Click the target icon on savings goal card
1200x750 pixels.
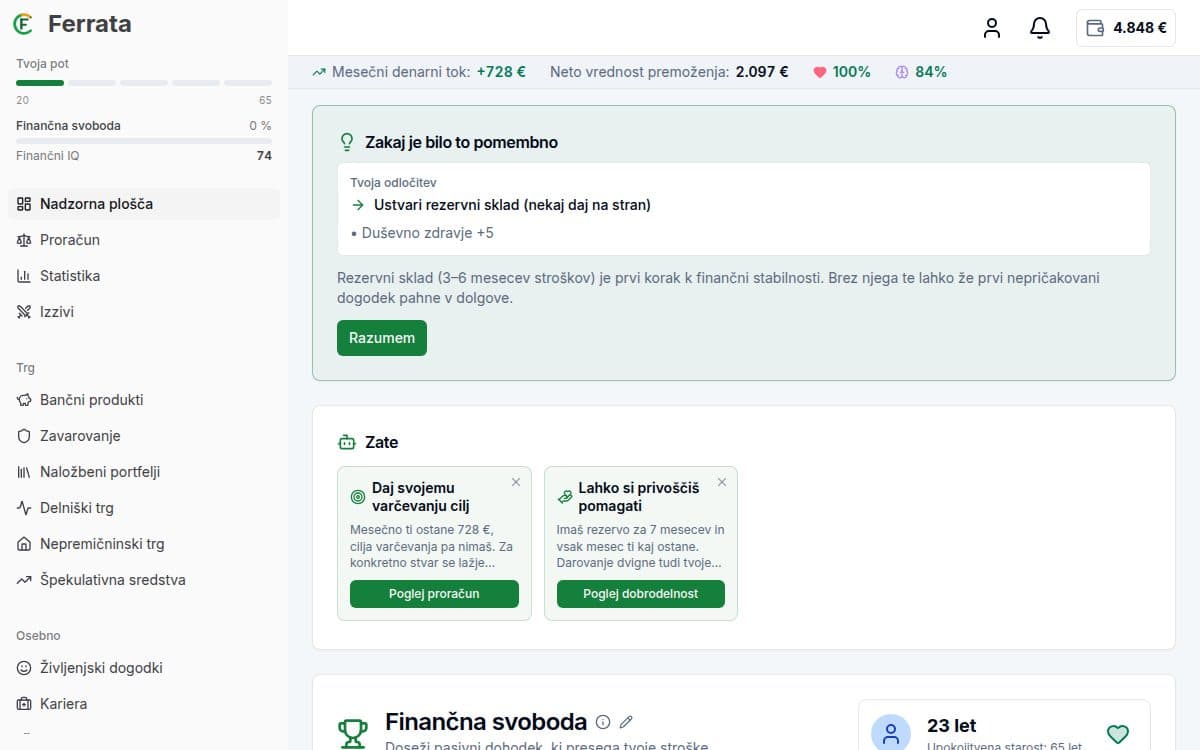point(358,497)
